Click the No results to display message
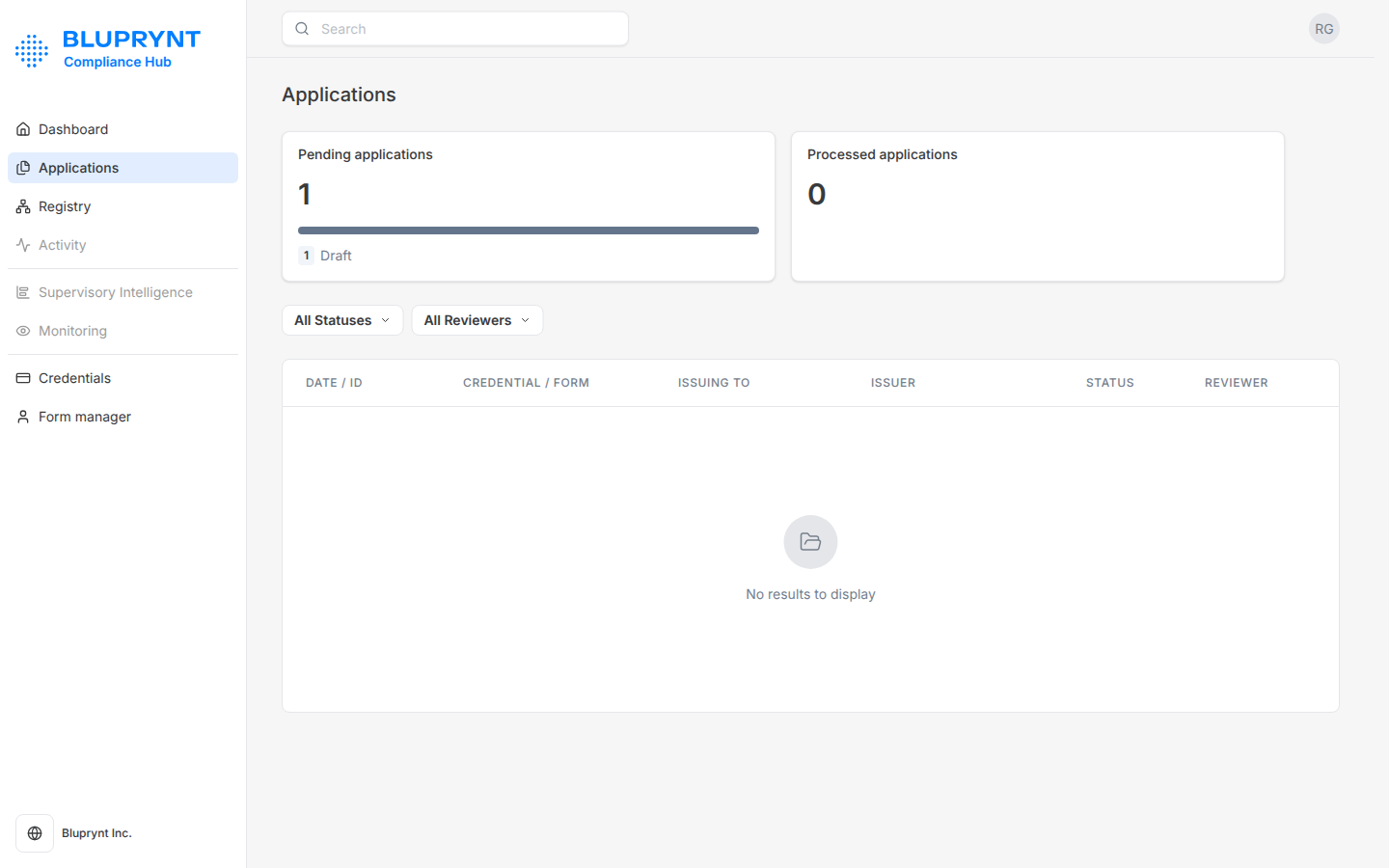 coord(810,594)
